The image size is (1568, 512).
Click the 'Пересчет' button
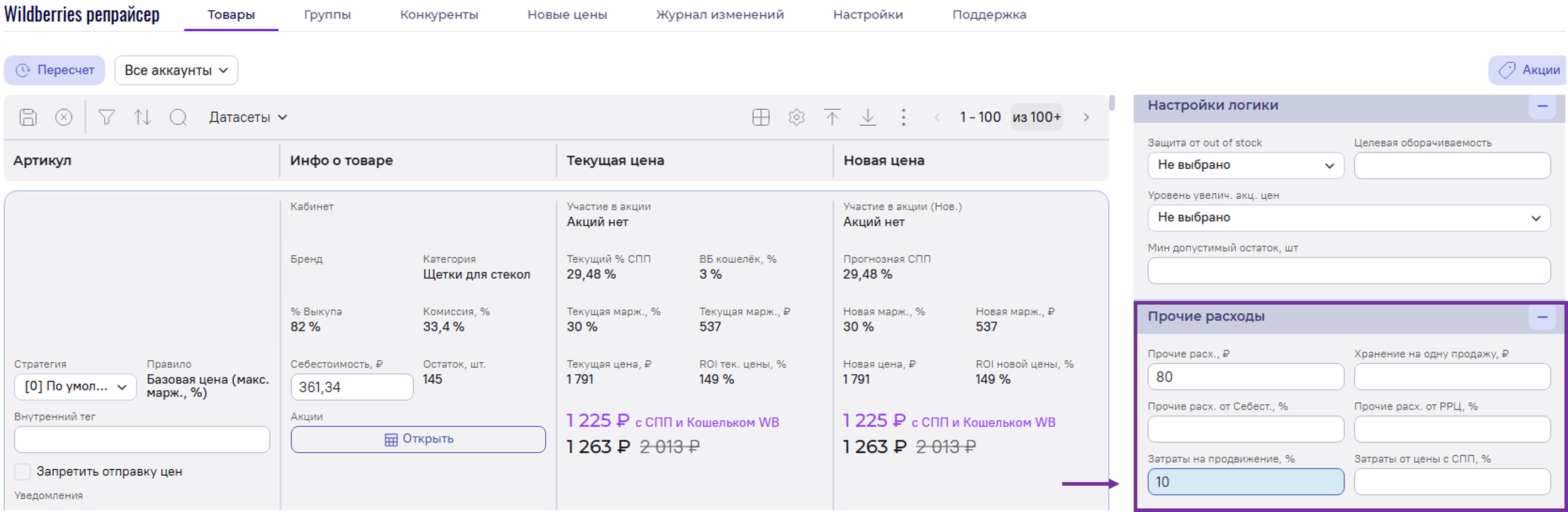click(x=55, y=70)
